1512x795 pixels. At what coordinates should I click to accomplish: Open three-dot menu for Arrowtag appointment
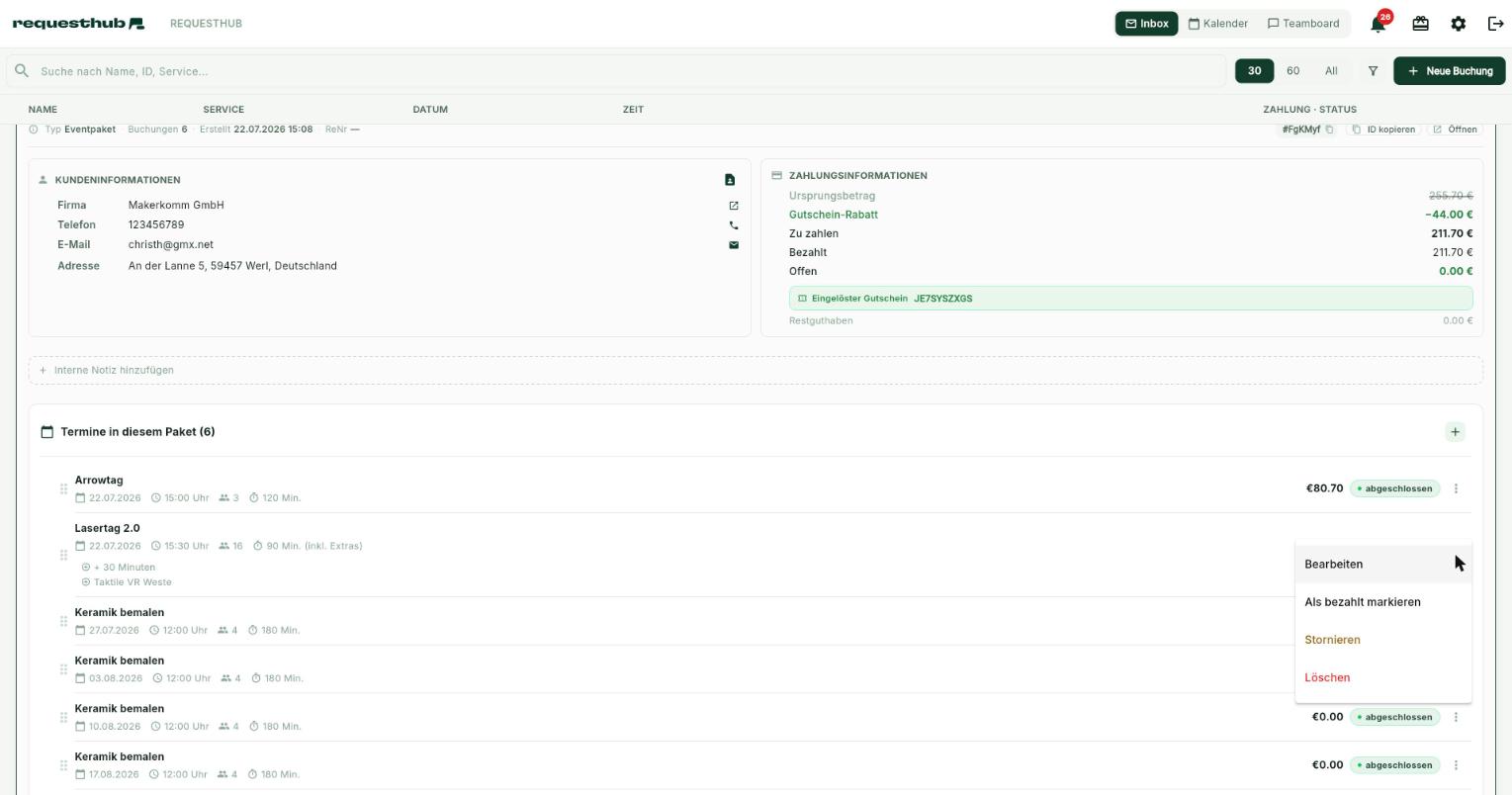point(1456,488)
